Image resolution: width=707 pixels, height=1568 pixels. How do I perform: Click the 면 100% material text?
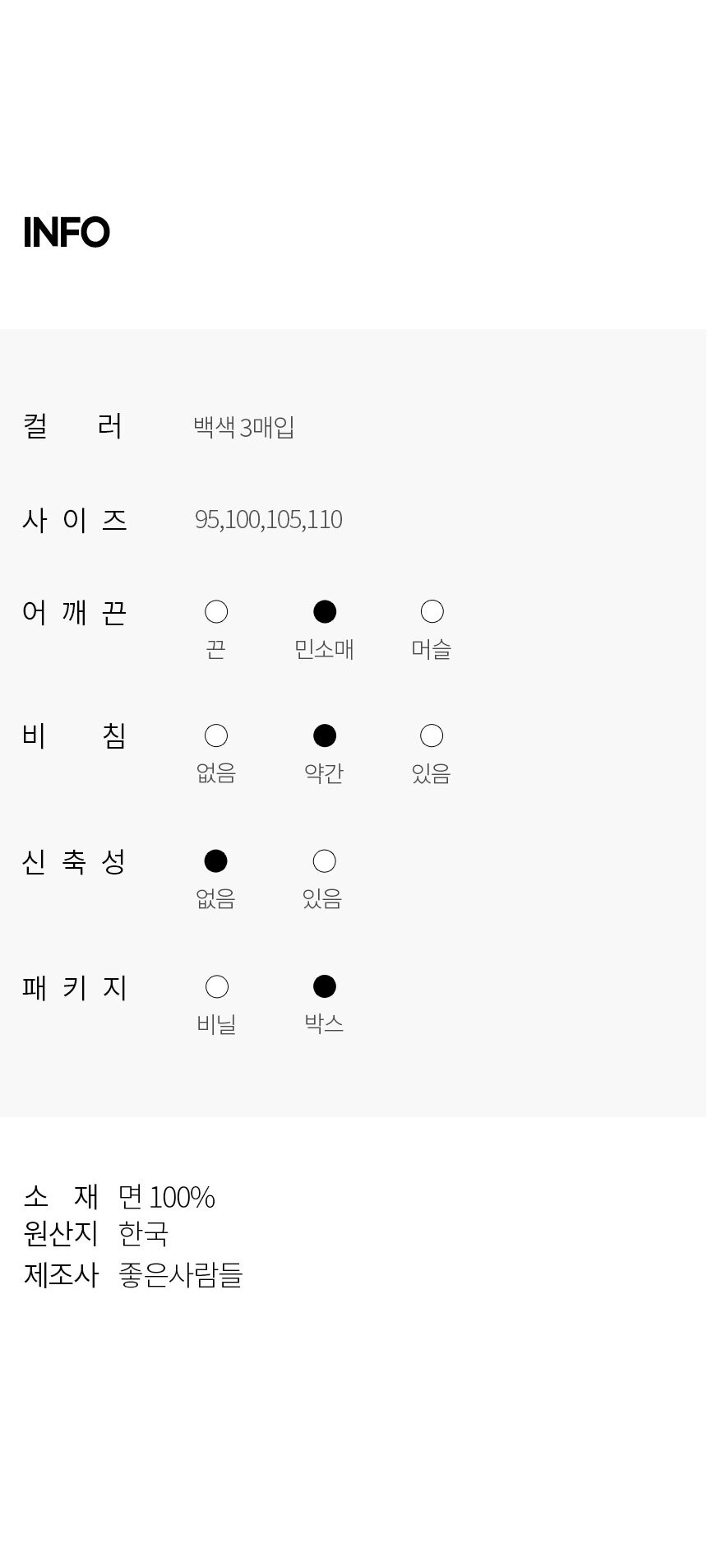point(167,1197)
